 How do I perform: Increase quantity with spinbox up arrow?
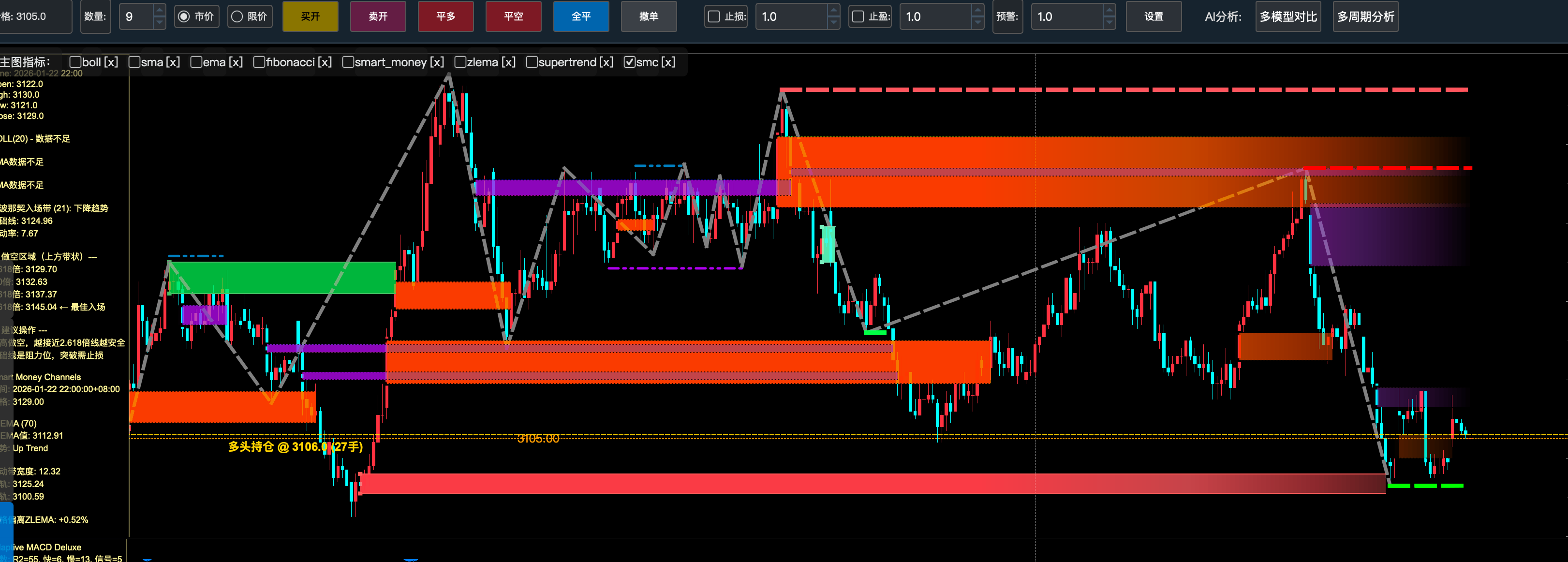click(x=160, y=10)
